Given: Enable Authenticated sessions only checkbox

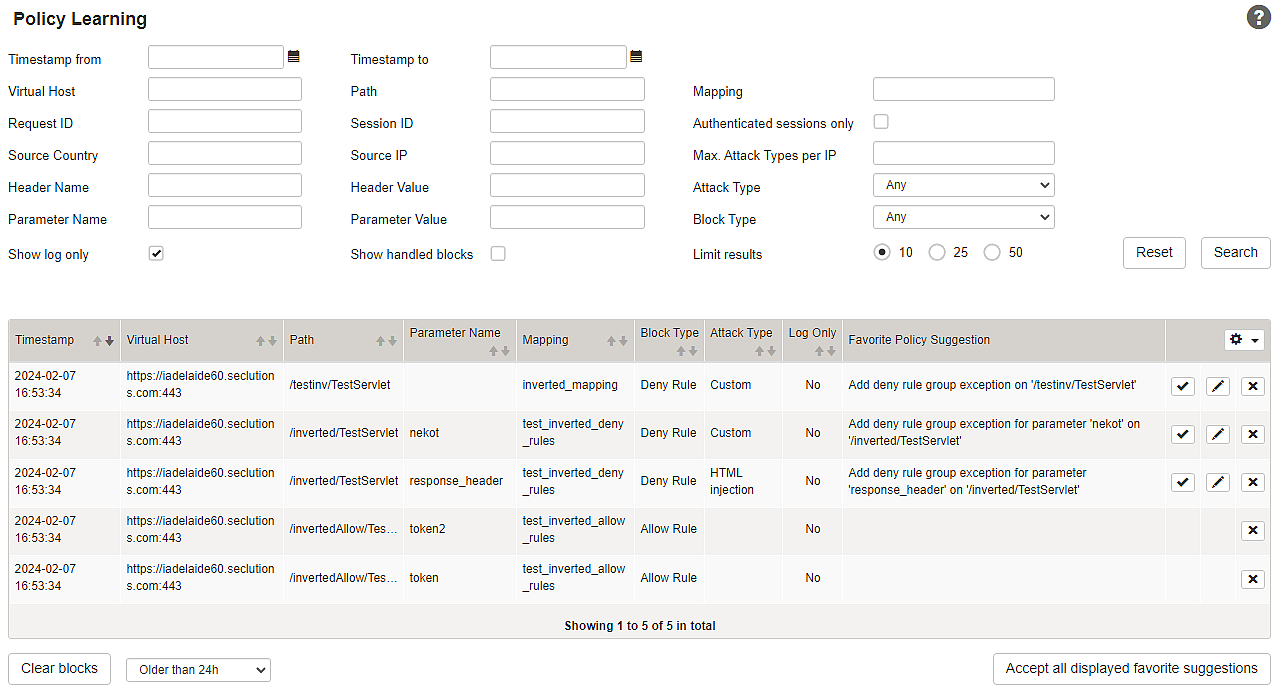Looking at the screenshot, I should (881, 122).
